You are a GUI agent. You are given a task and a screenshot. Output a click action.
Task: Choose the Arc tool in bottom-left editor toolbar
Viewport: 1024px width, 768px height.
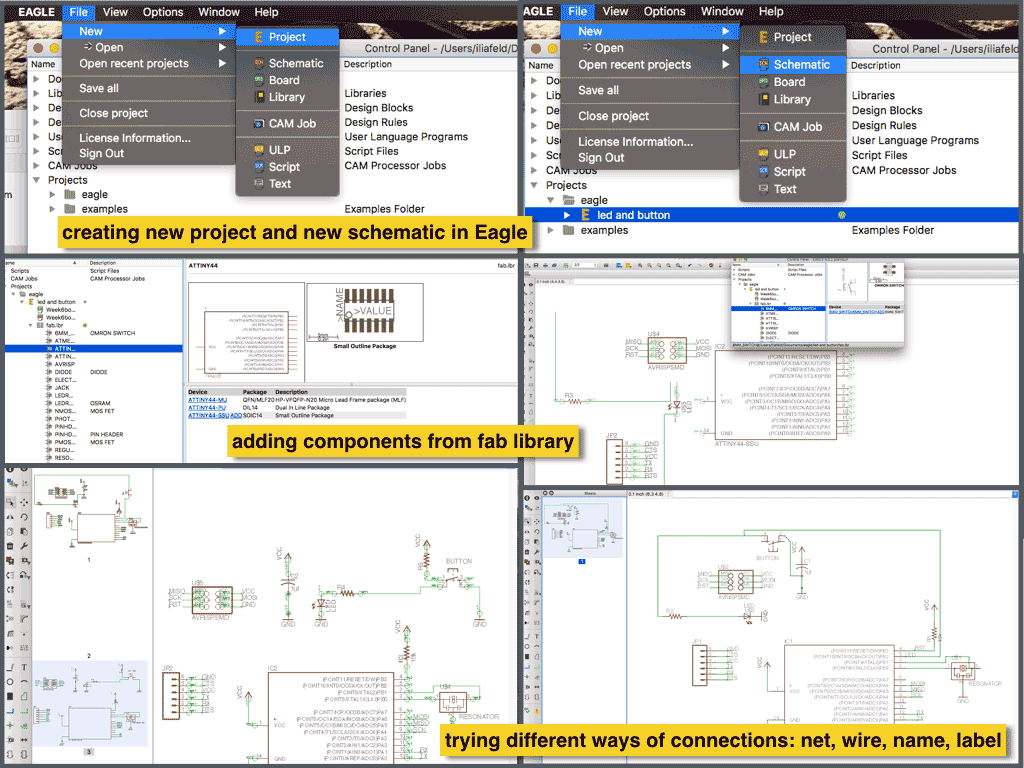pos(24,682)
